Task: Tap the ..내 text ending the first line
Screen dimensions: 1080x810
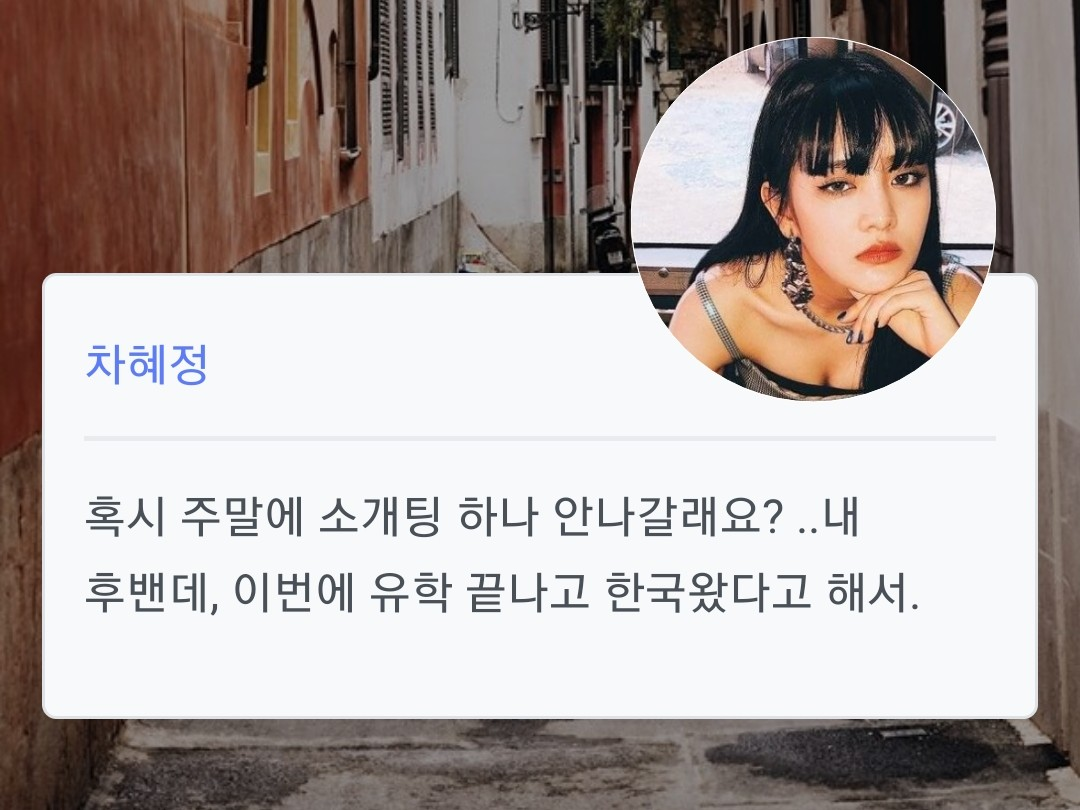Action: tap(829, 516)
